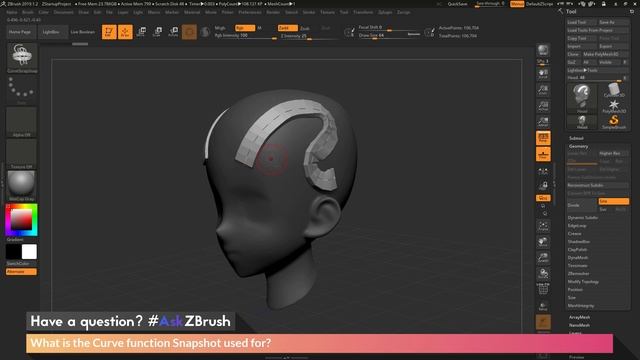Enable the Mrgb channel button
This screenshot has width=640, height=360.
click(220, 28)
